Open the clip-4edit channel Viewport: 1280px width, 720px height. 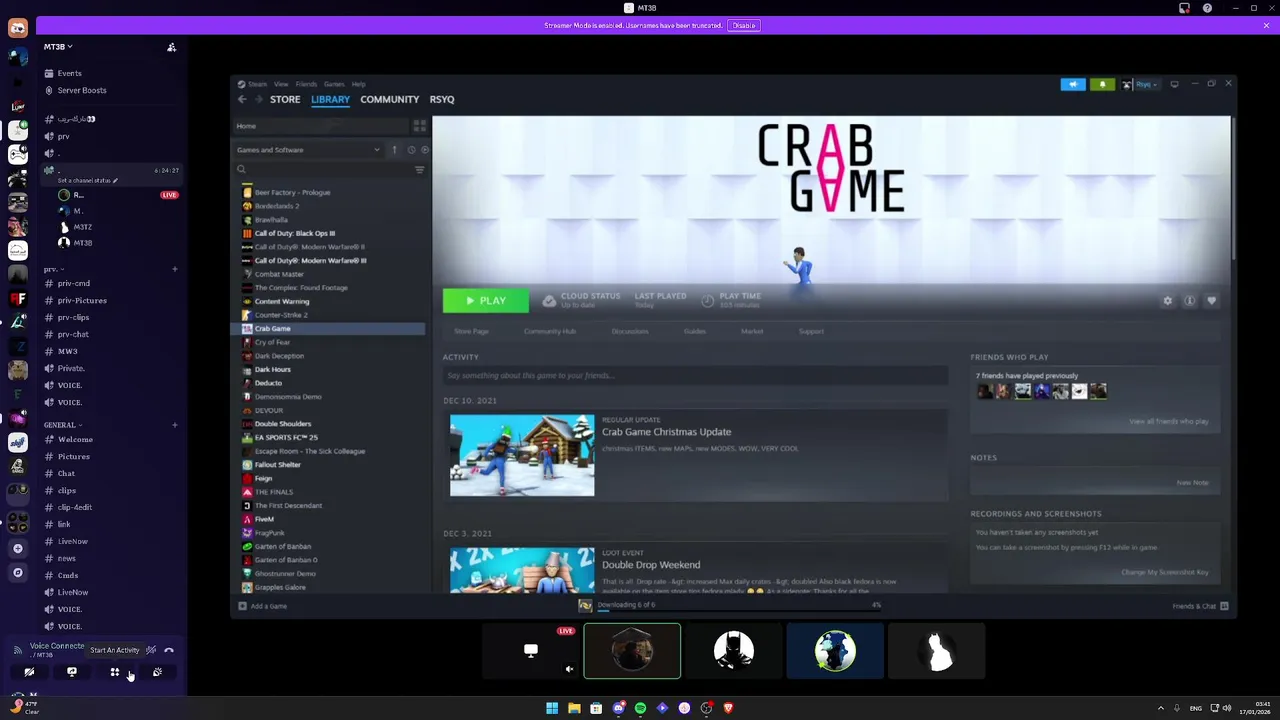[x=75, y=507]
